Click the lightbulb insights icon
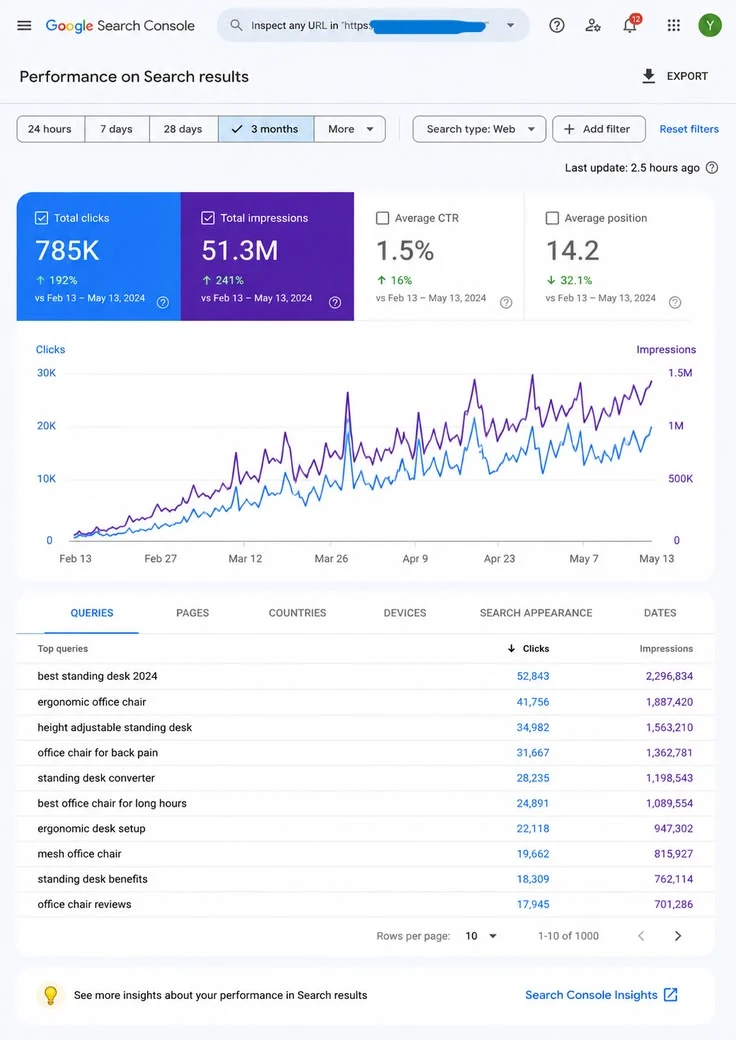 50,995
